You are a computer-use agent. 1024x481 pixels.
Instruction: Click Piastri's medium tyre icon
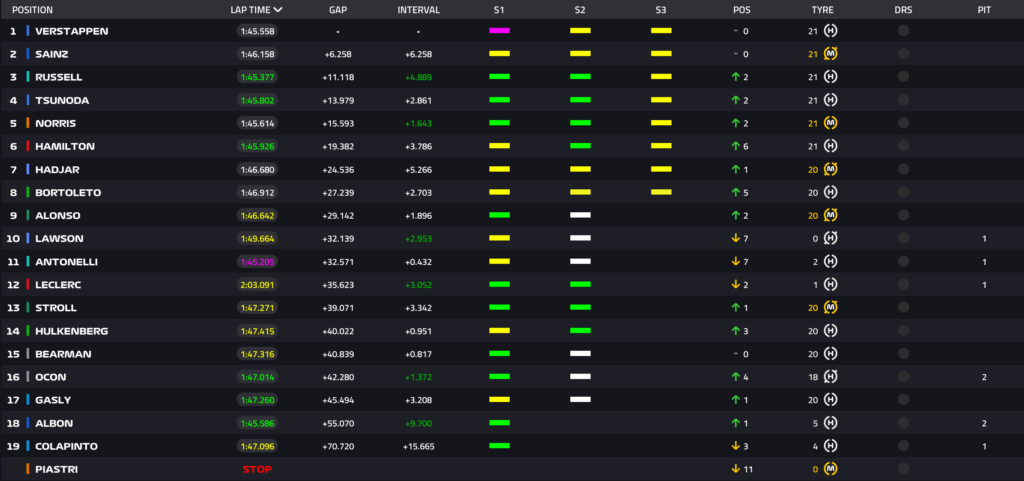coord(830,469)
